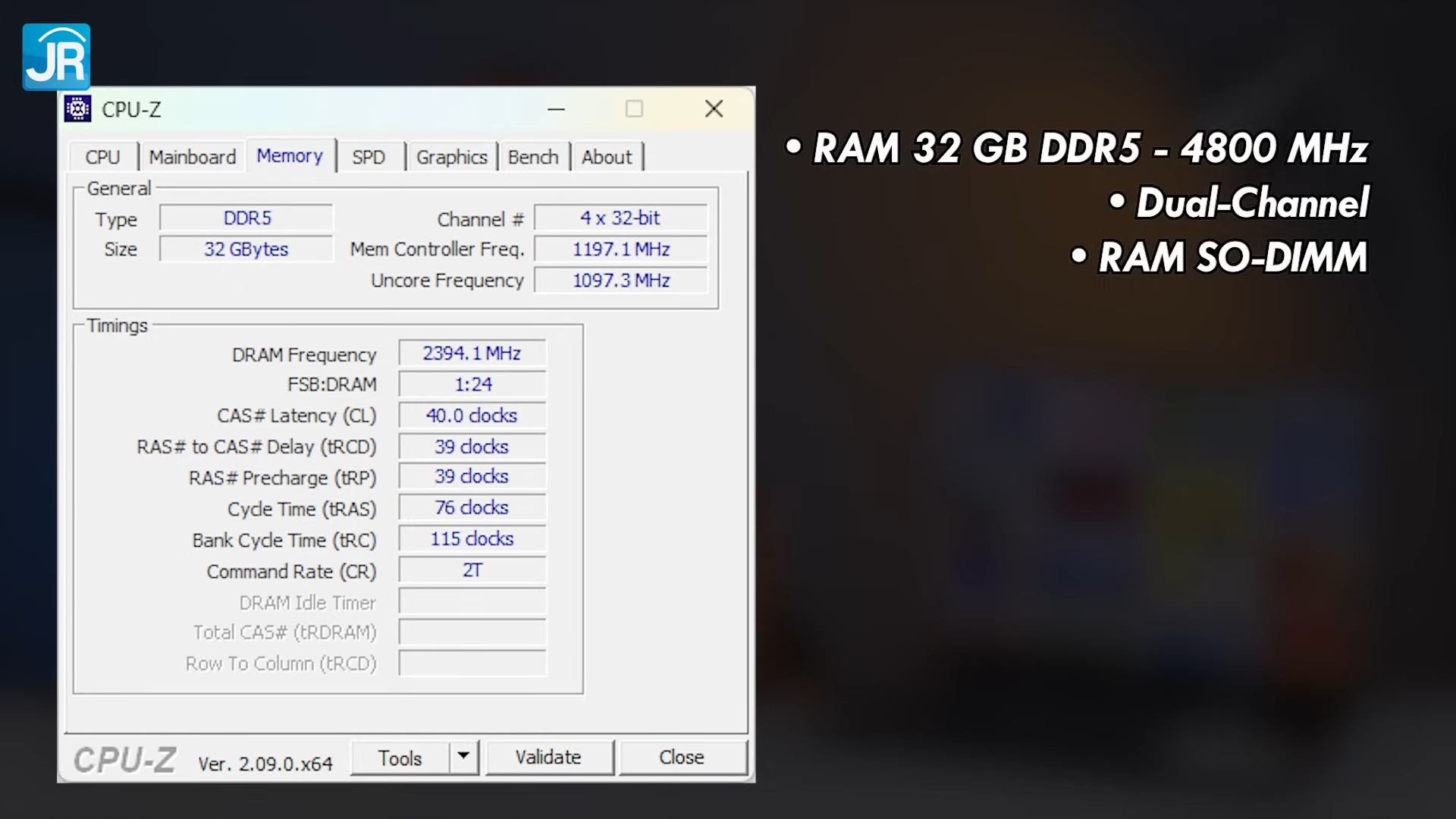Image resolution: width=1456 pixels, height=819 pixels.
Task: Click the Close button at the bottom
Action: coord(682,757)
